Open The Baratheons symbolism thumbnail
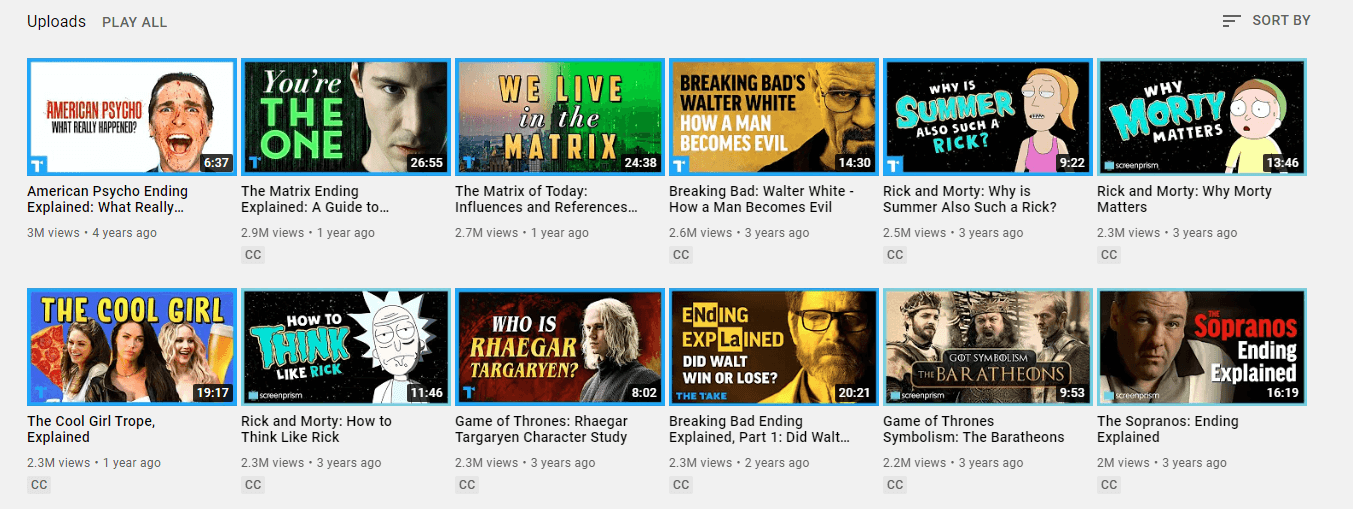Screen dimensions: 1353x509 (x=988, y=347)
